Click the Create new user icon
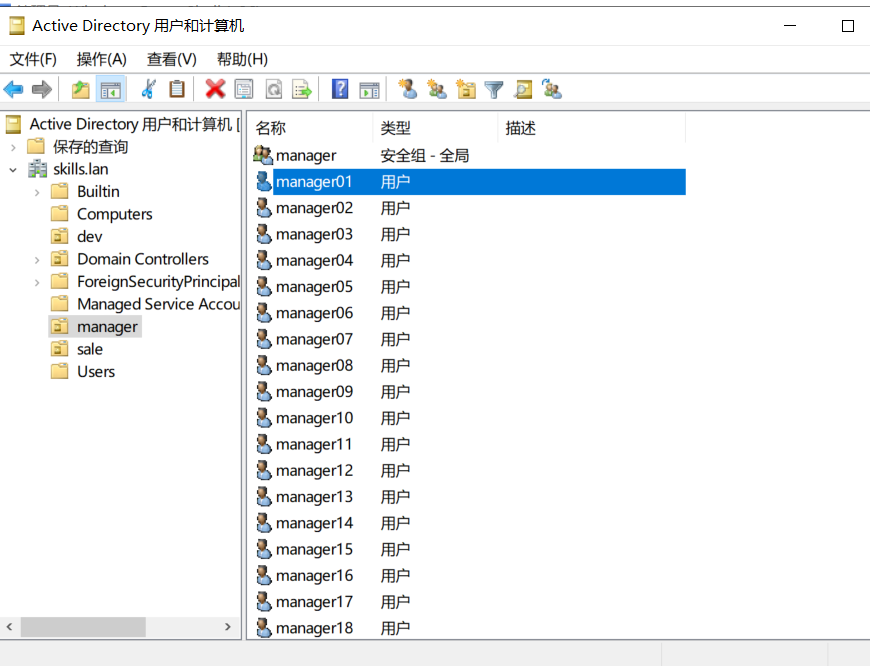The height and width of the screenshot is (666, 870). (408, 90)
